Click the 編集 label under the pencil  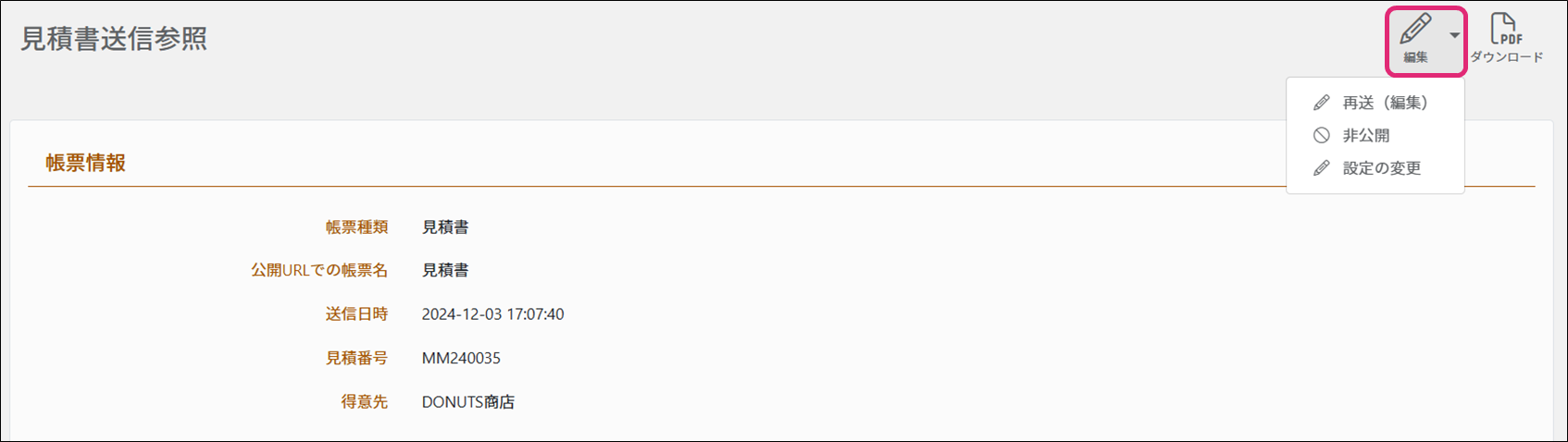point(1415,57)
